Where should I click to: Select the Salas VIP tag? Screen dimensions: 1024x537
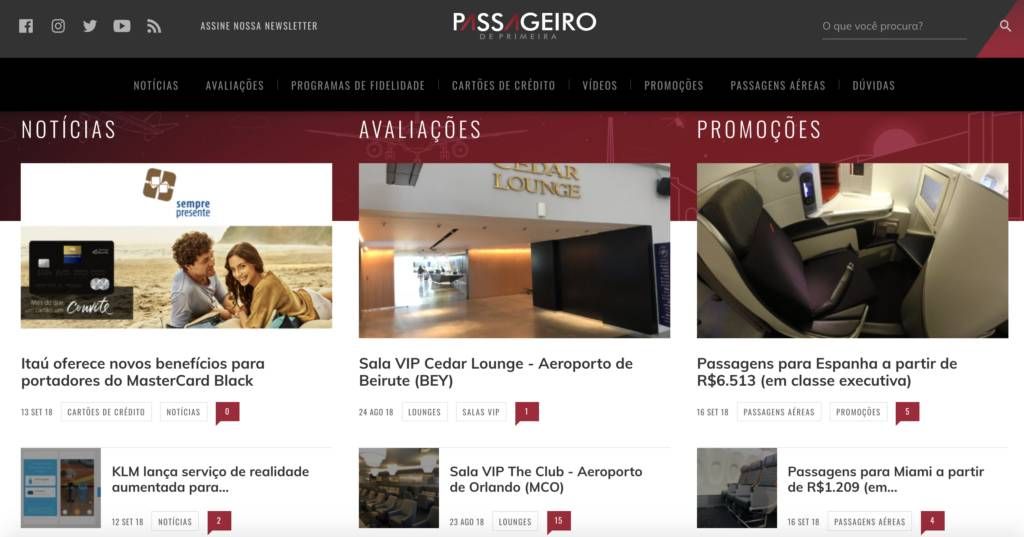tap(481, 412)
